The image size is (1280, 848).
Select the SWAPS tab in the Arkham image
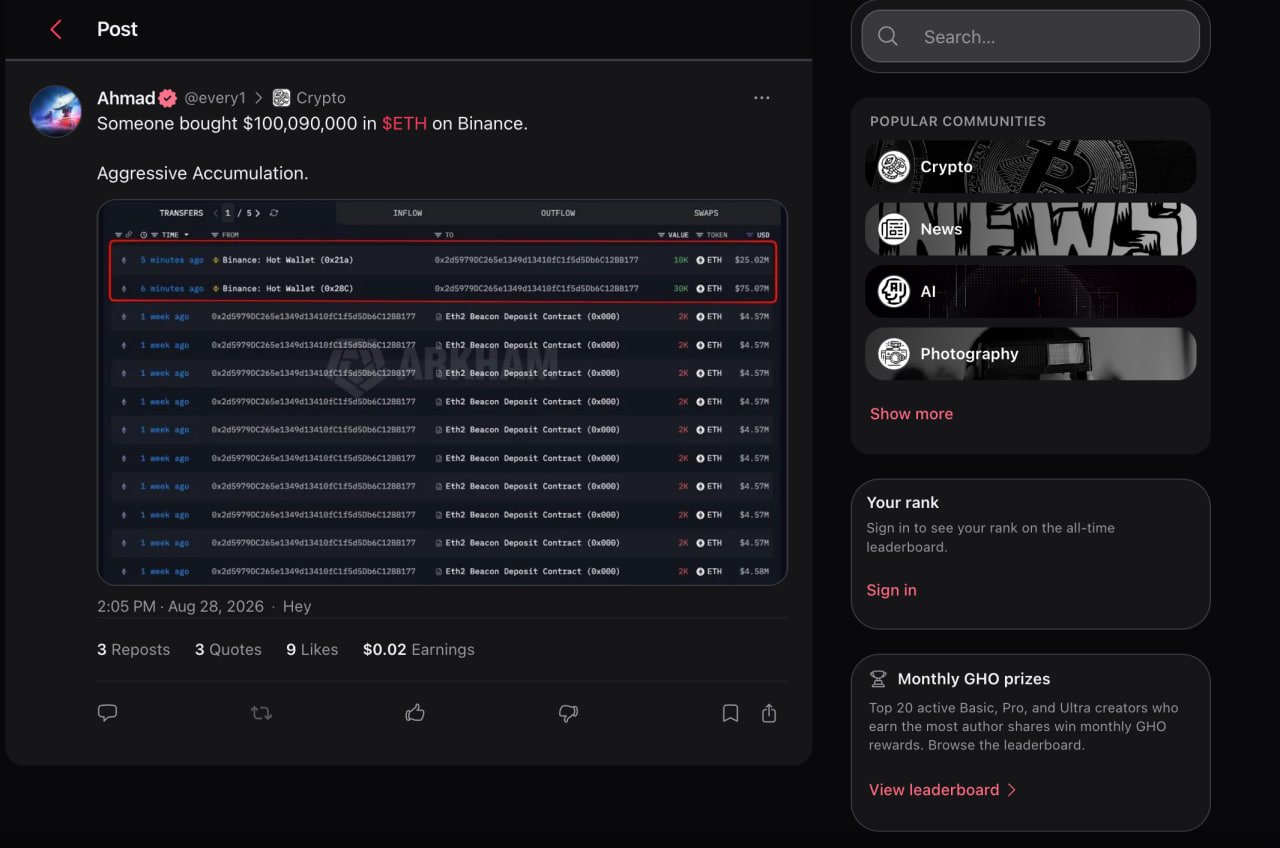706,213
